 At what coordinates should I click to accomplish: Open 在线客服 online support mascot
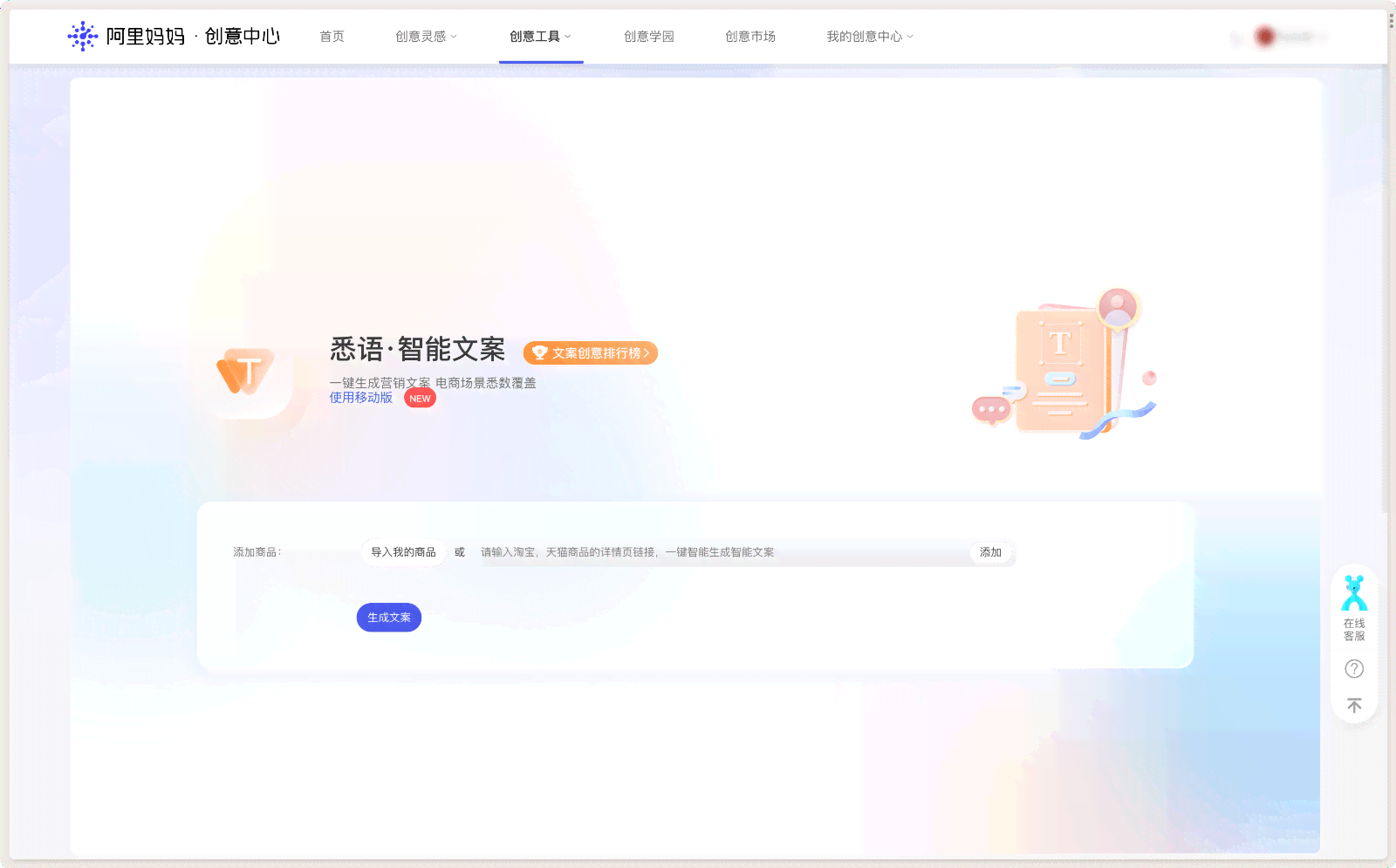pos(1354,608)
